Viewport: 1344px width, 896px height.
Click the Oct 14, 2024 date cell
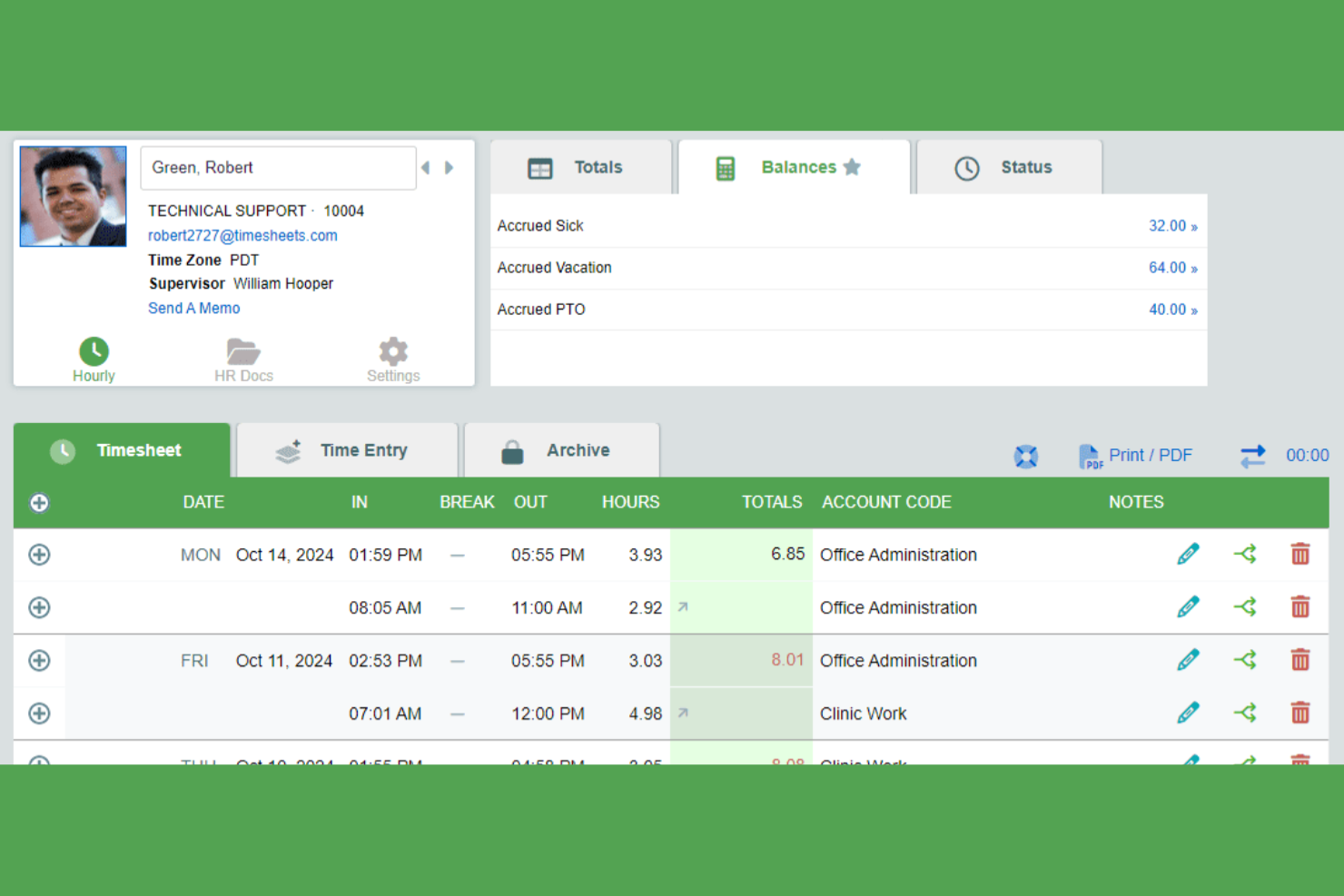[x=284, y=555]
